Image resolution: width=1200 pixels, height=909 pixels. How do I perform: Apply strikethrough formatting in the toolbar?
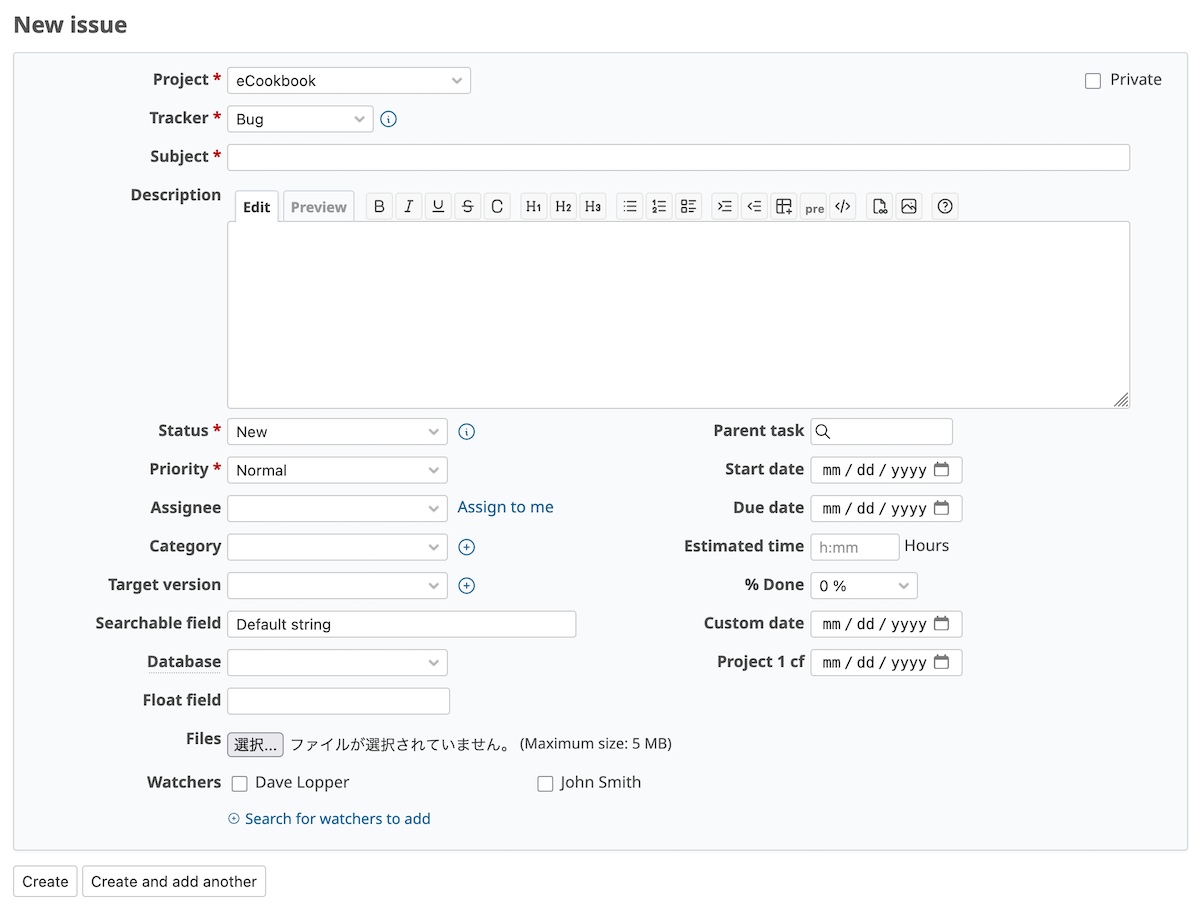[468, 206]
